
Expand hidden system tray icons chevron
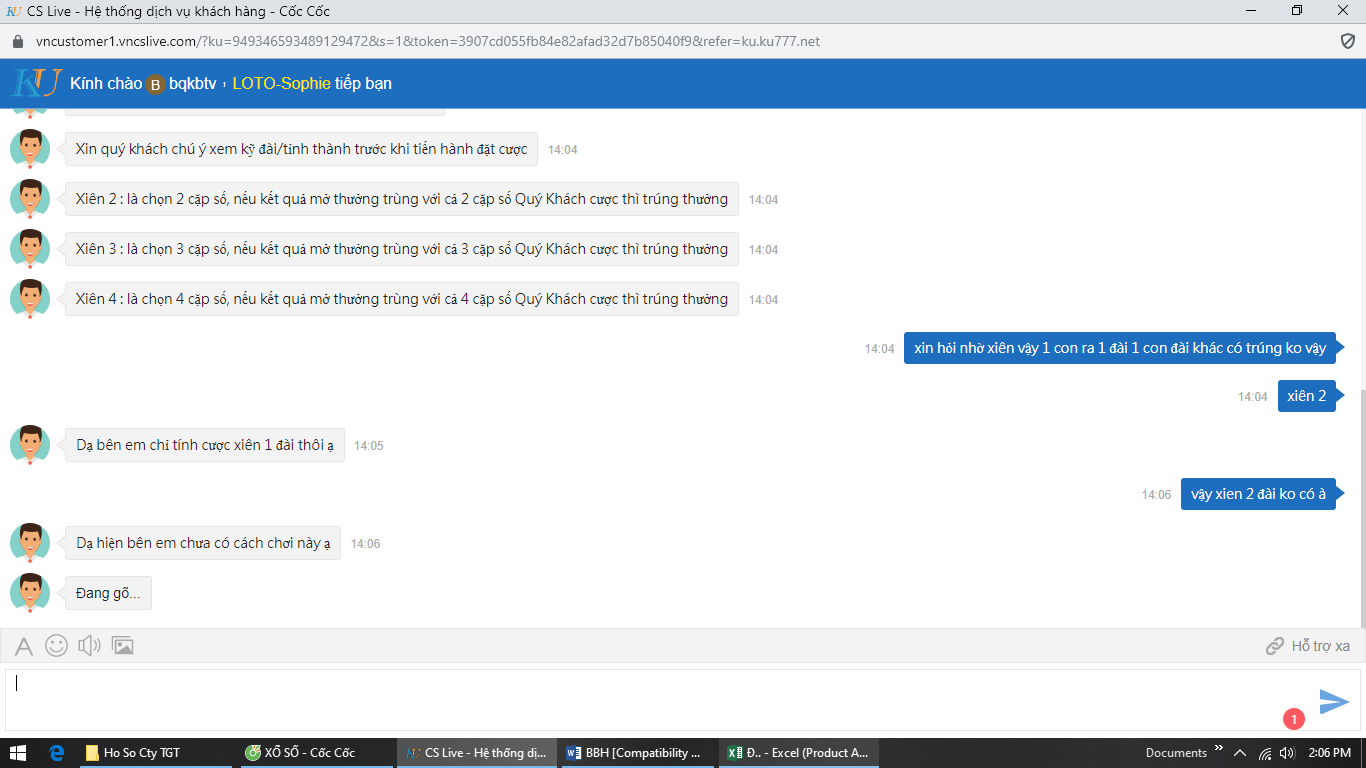point(1240,753)
